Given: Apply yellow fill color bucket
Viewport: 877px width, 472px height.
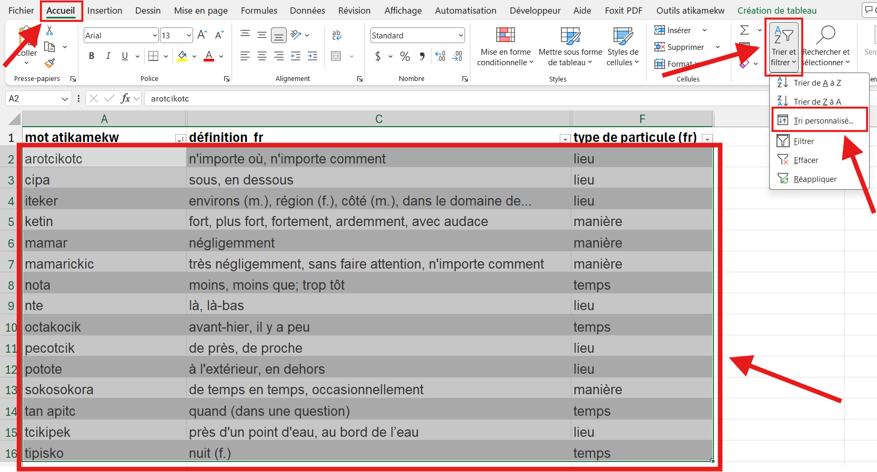Looking at the screenshot, I should pyautogui.click(x=182, y=56).
